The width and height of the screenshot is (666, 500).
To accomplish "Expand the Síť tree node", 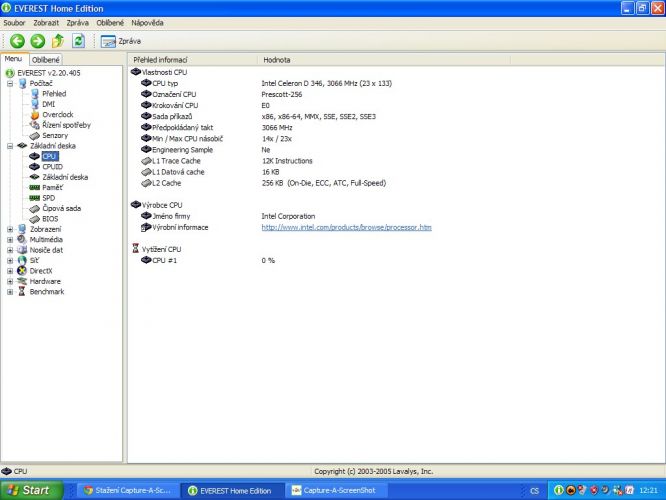I will 10,260.
